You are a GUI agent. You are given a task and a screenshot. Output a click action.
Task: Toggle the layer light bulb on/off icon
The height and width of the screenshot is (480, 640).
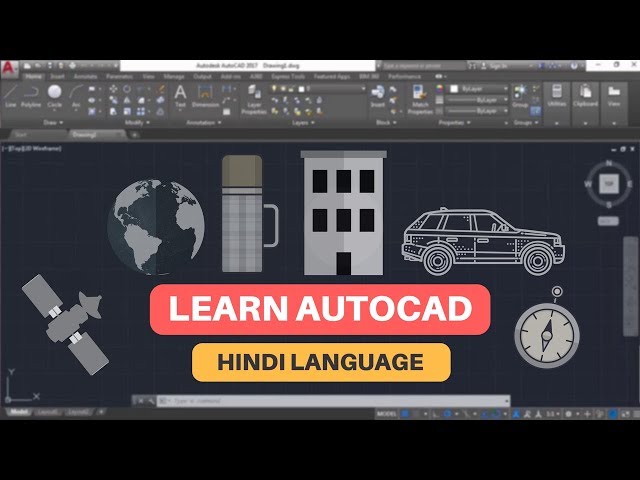274,89
